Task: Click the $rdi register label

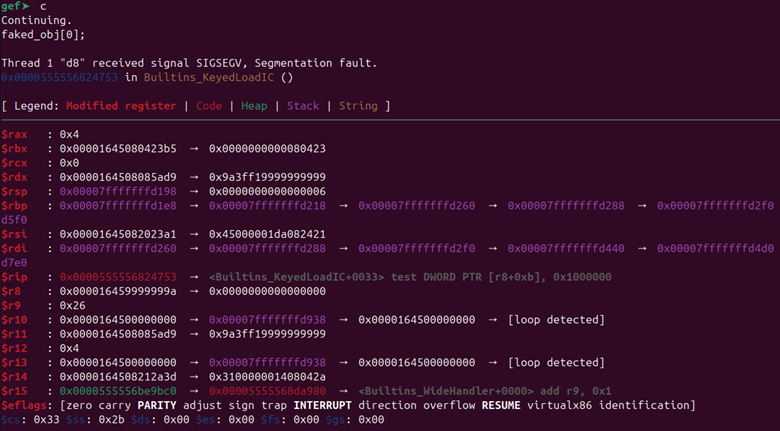Action: (x=14, y=248)
